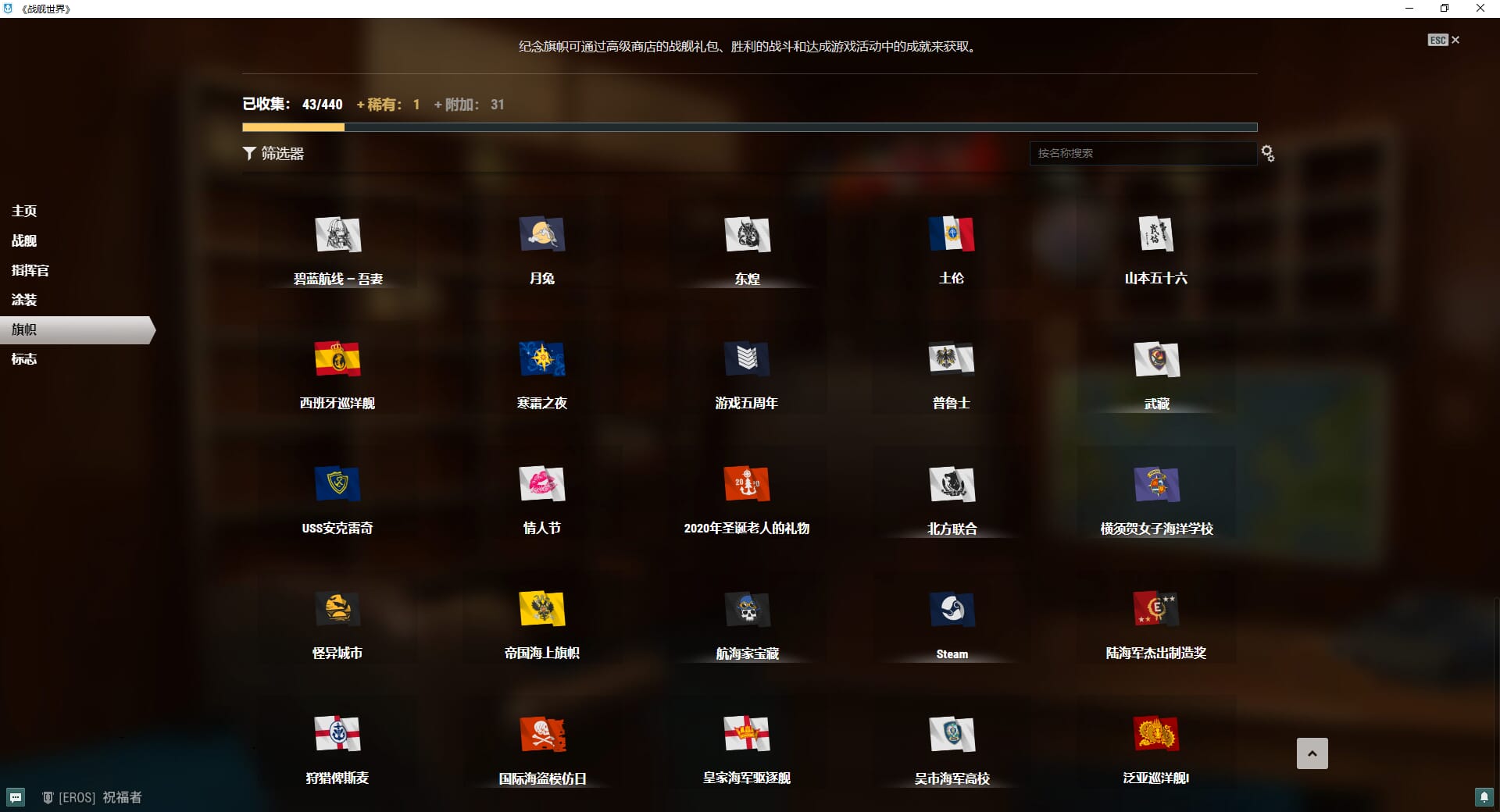Select the 帝国海上旗帜 yellow eagle flag

(x=542, y=609)
